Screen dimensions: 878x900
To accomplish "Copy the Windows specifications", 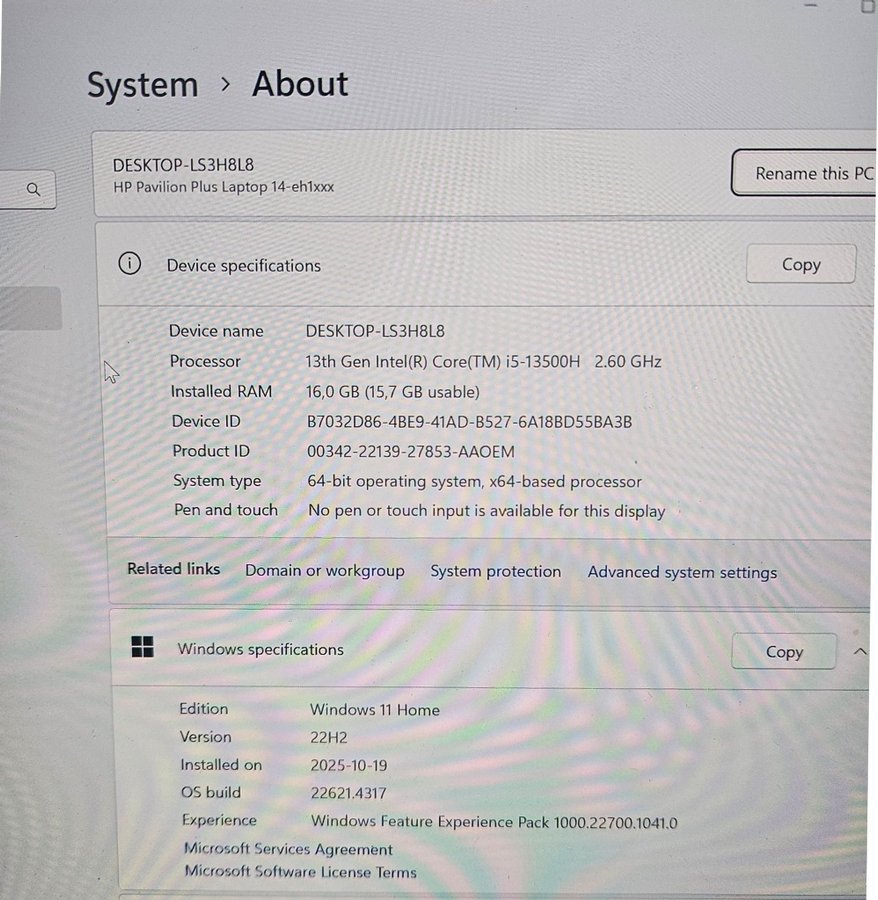I will [x=784, y=651].
